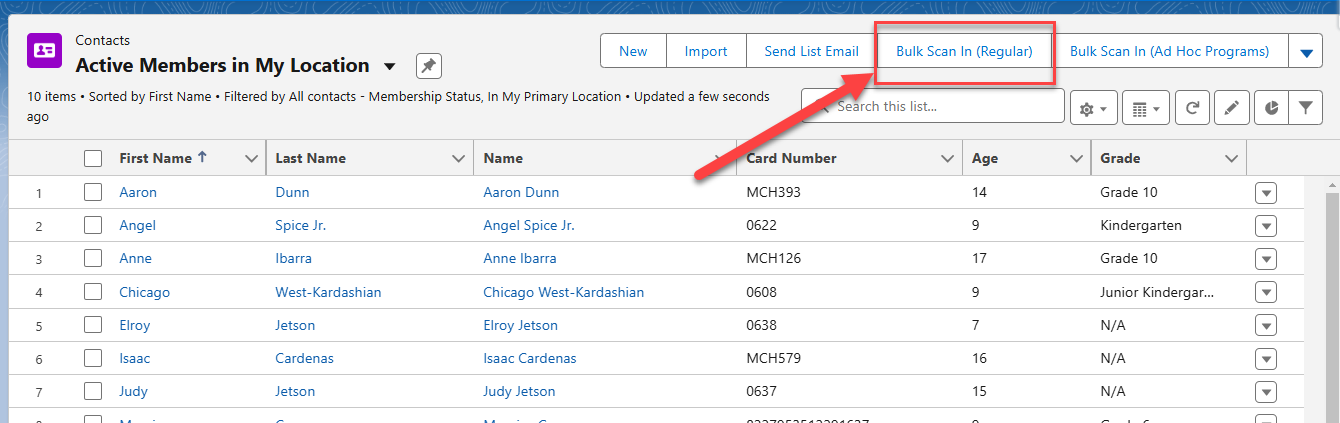The width and height of the screenshot is (1340, 423).
Task: Click the pencil edit list icon
Action: pos(1231,108)
